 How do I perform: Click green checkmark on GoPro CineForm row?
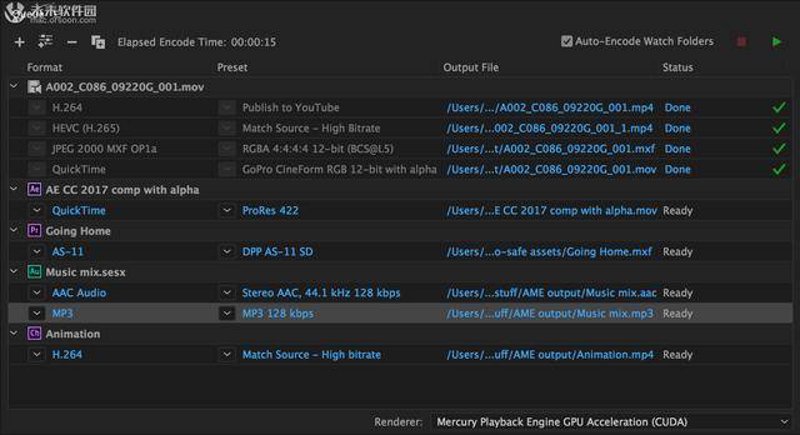(x=779, y=169)
